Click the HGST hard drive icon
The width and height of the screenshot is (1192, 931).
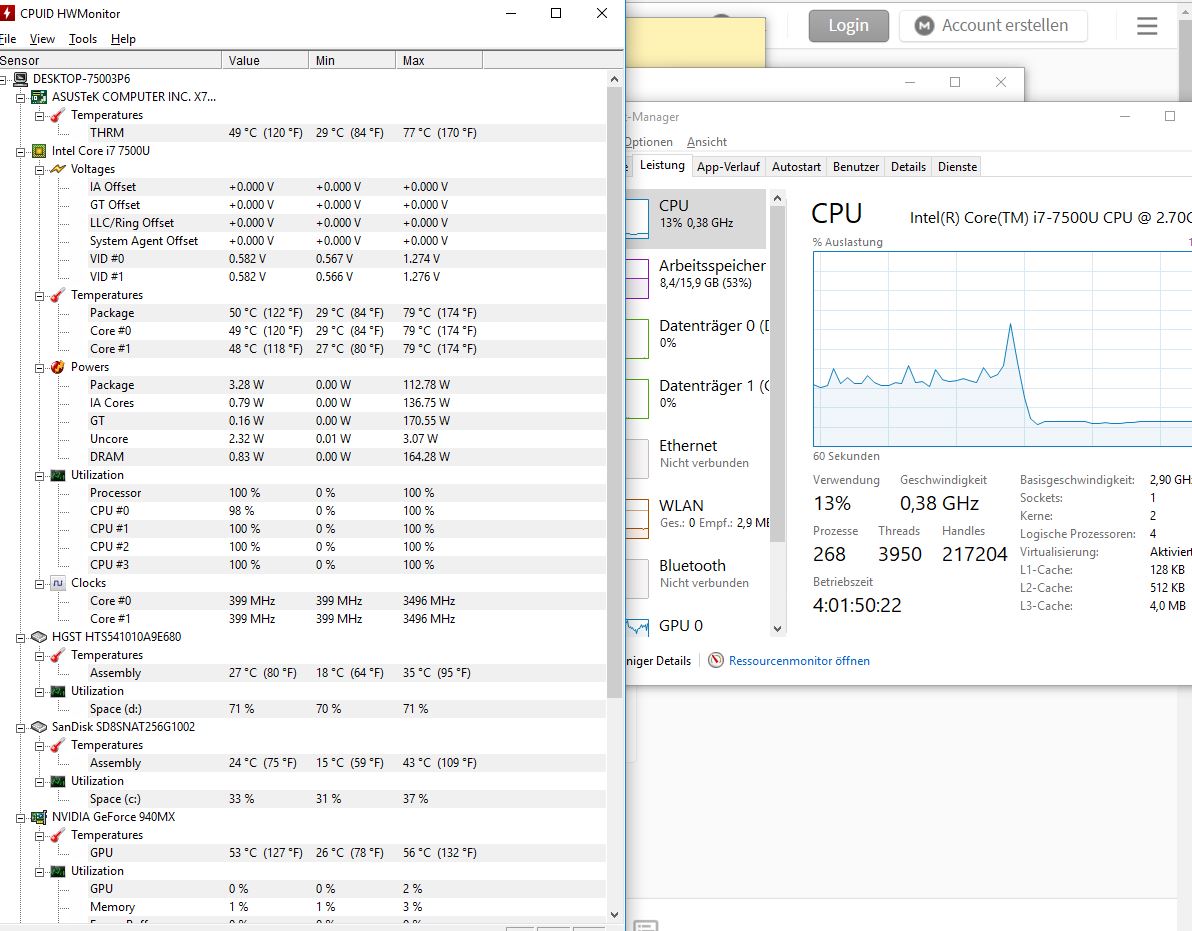tap(40, 637)
